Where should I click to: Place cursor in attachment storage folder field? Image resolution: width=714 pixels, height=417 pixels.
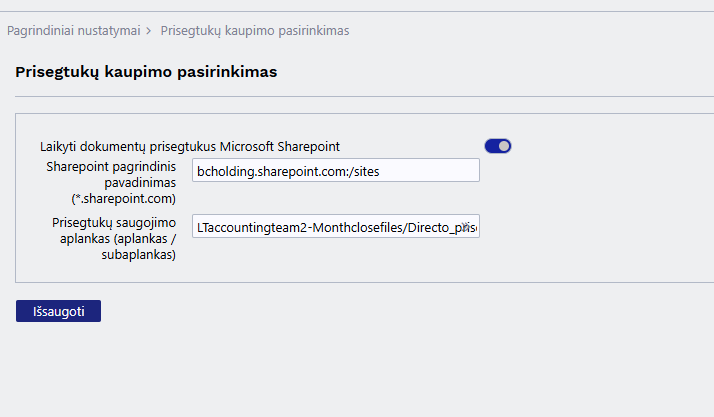pyautogui.click(x=335, y=228)
